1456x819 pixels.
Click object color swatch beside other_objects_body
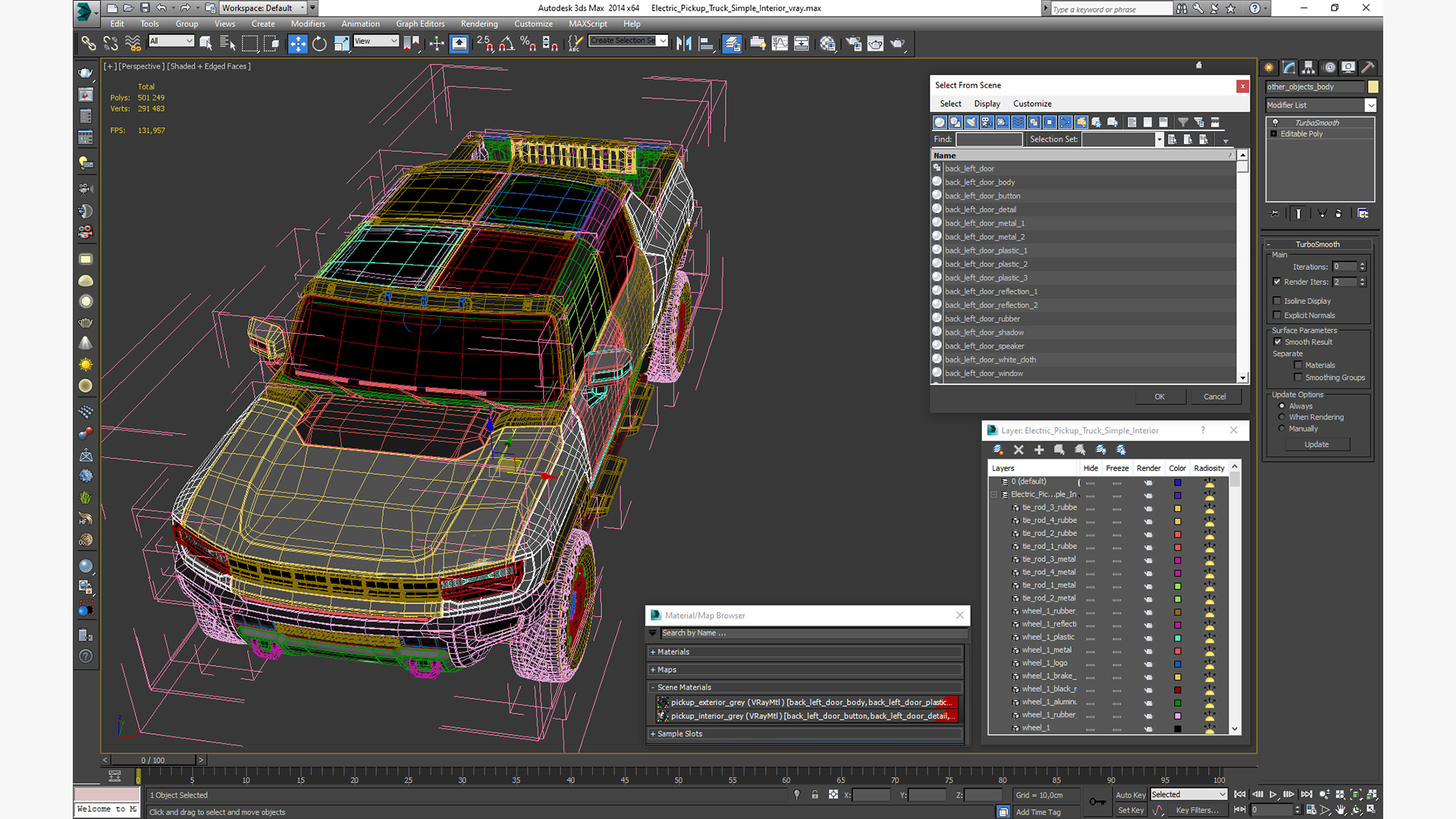[x=1373, y=87]
